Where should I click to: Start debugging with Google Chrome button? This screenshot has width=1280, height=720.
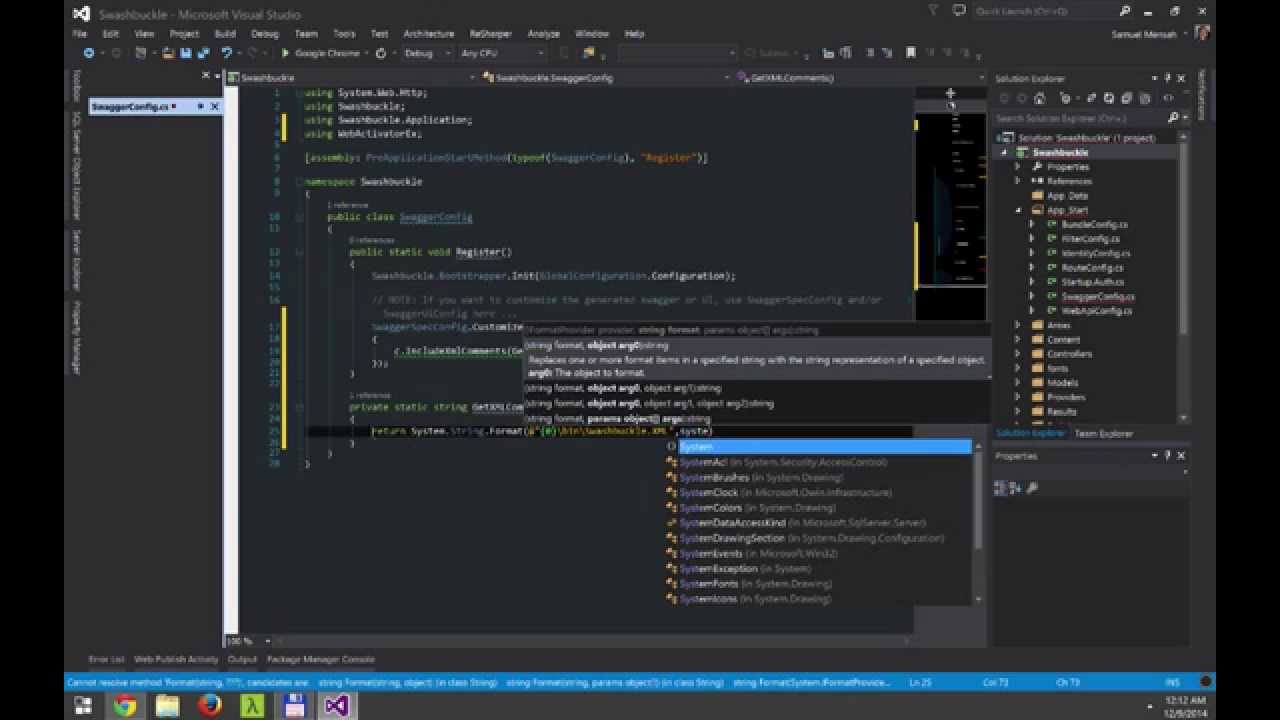pos(321,53)
